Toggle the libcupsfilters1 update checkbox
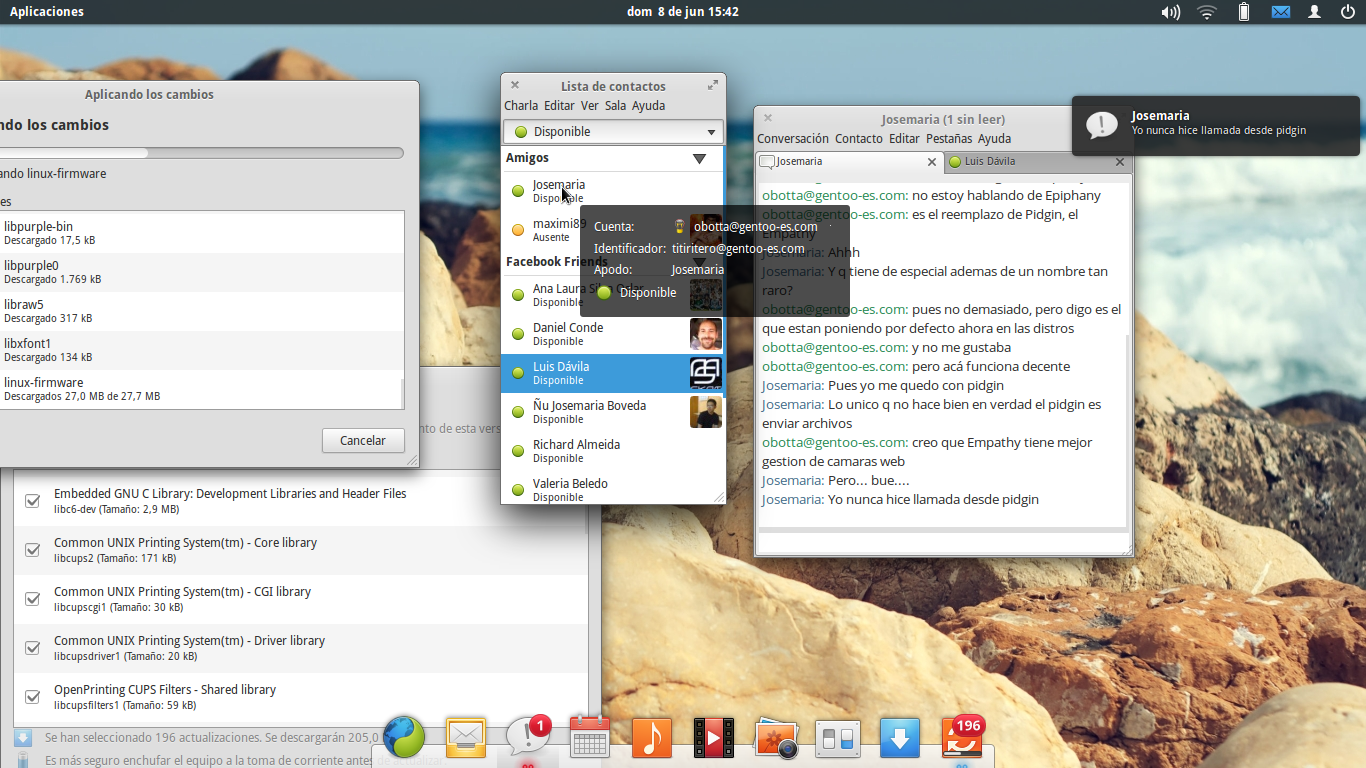Screen dimensions: 1366x768 tap(32, 697)
